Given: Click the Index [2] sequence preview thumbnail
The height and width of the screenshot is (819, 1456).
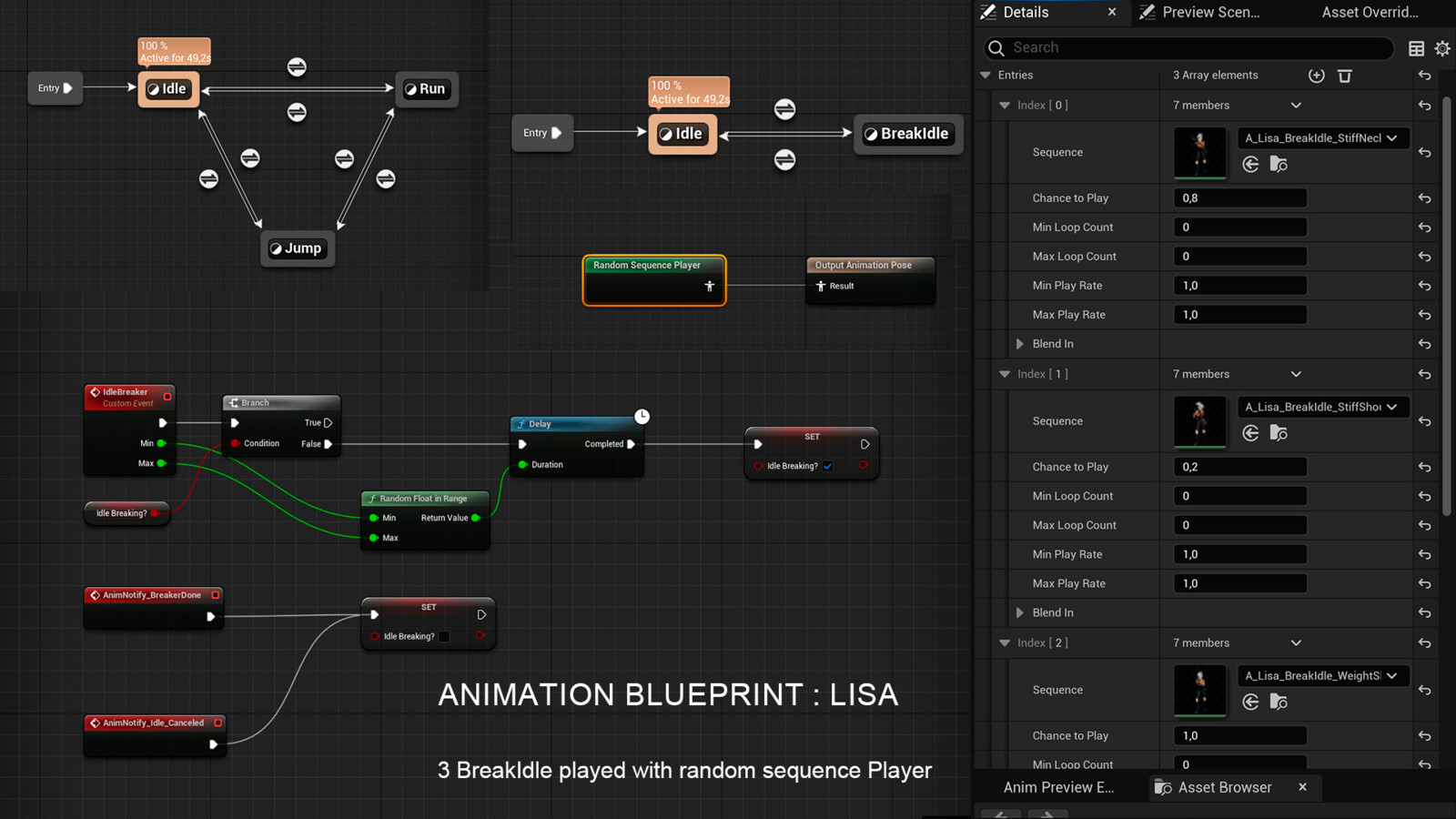Looking at the screenshot, I should [1199, 690].
